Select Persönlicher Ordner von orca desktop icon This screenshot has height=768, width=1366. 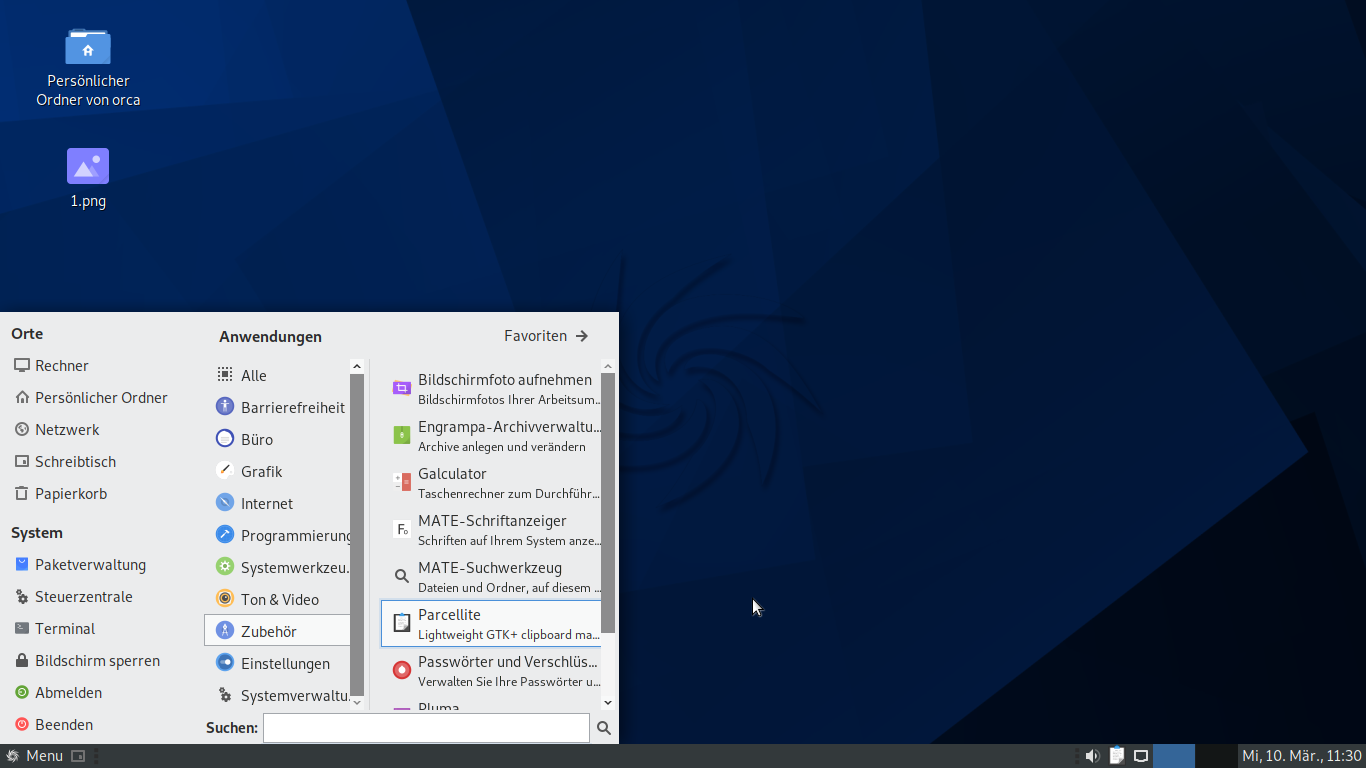pyautogui.click(x=88, y=67)
